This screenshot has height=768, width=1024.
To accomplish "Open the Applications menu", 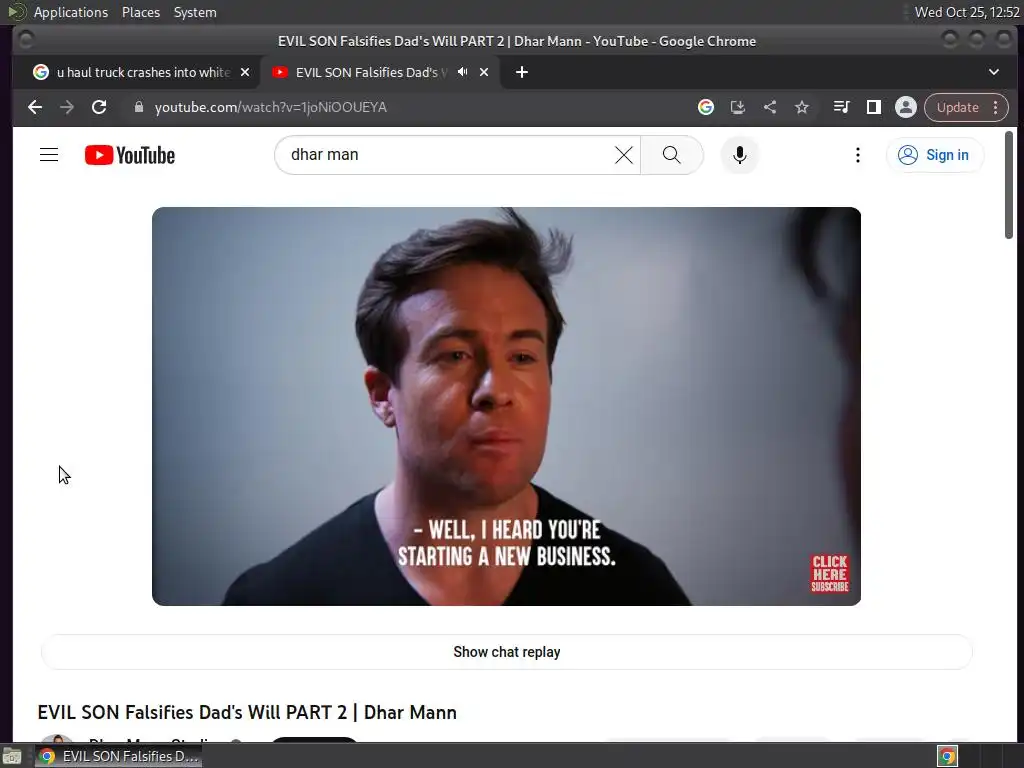I will [71, 12].
